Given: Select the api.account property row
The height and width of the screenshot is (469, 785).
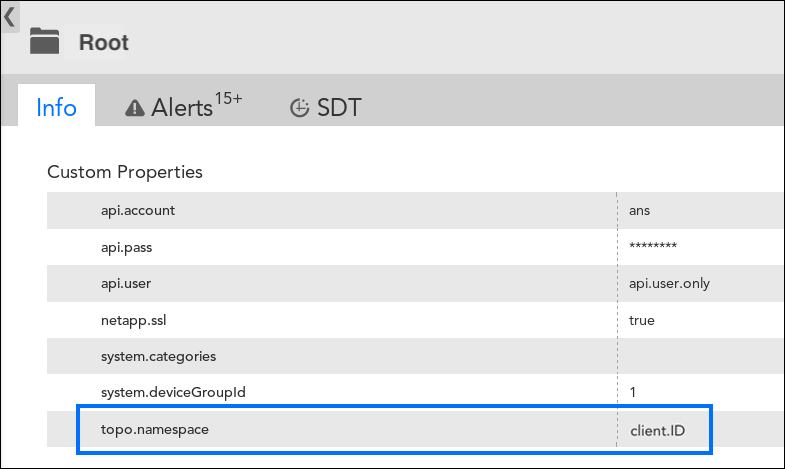Looking at the screenshot, I should [416, 210].
